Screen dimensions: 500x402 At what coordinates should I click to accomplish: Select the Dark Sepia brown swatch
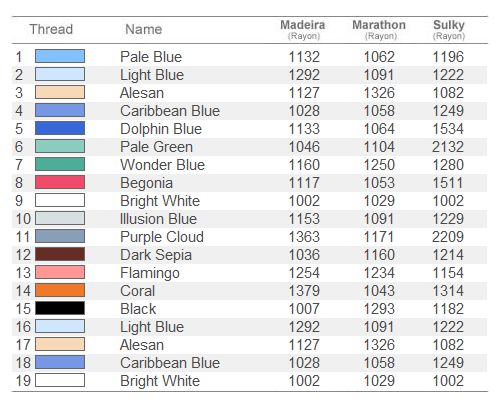click(x=60, y=254)
